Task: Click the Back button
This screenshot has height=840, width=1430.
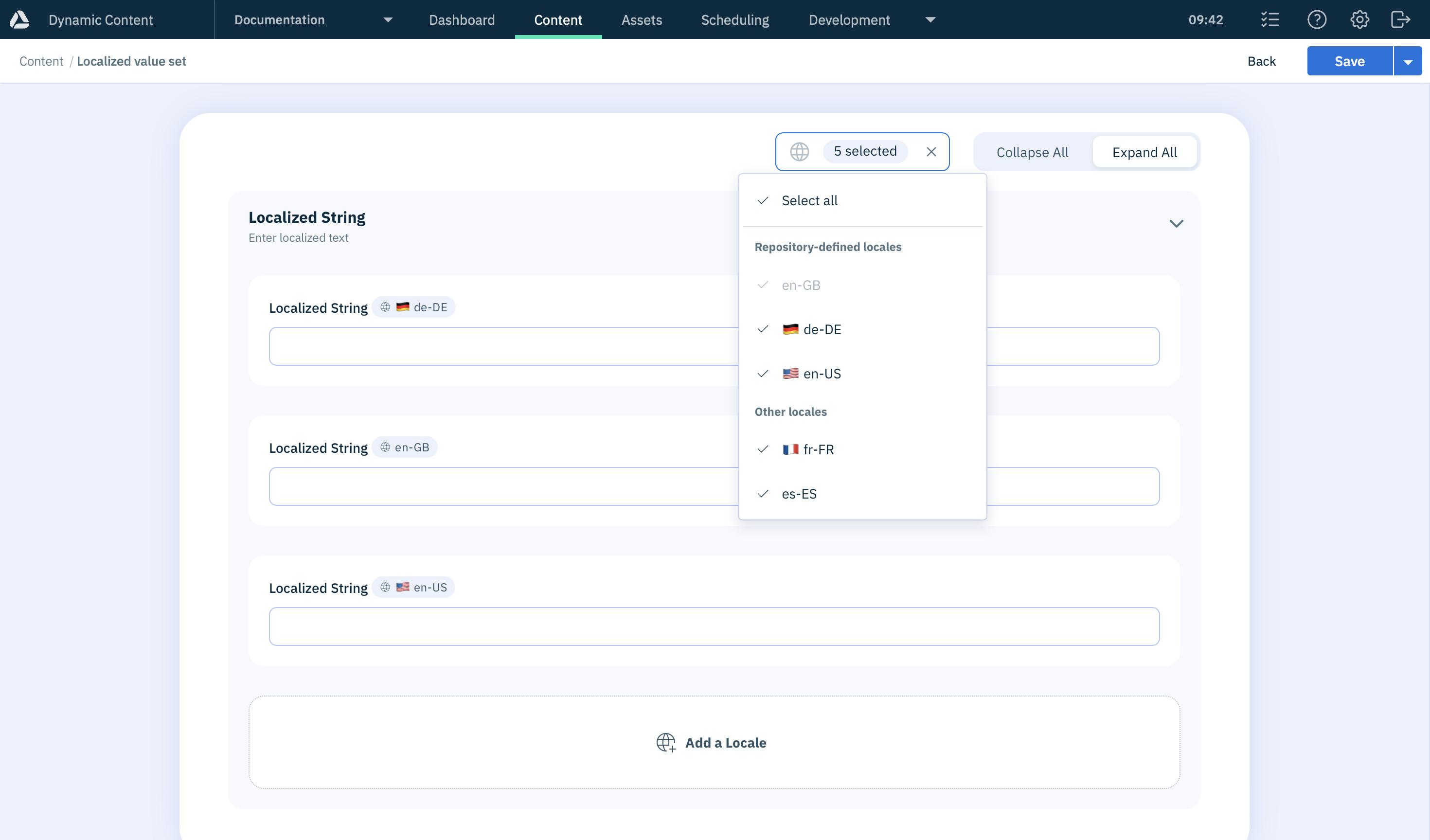Action: tap(1261, 61)
